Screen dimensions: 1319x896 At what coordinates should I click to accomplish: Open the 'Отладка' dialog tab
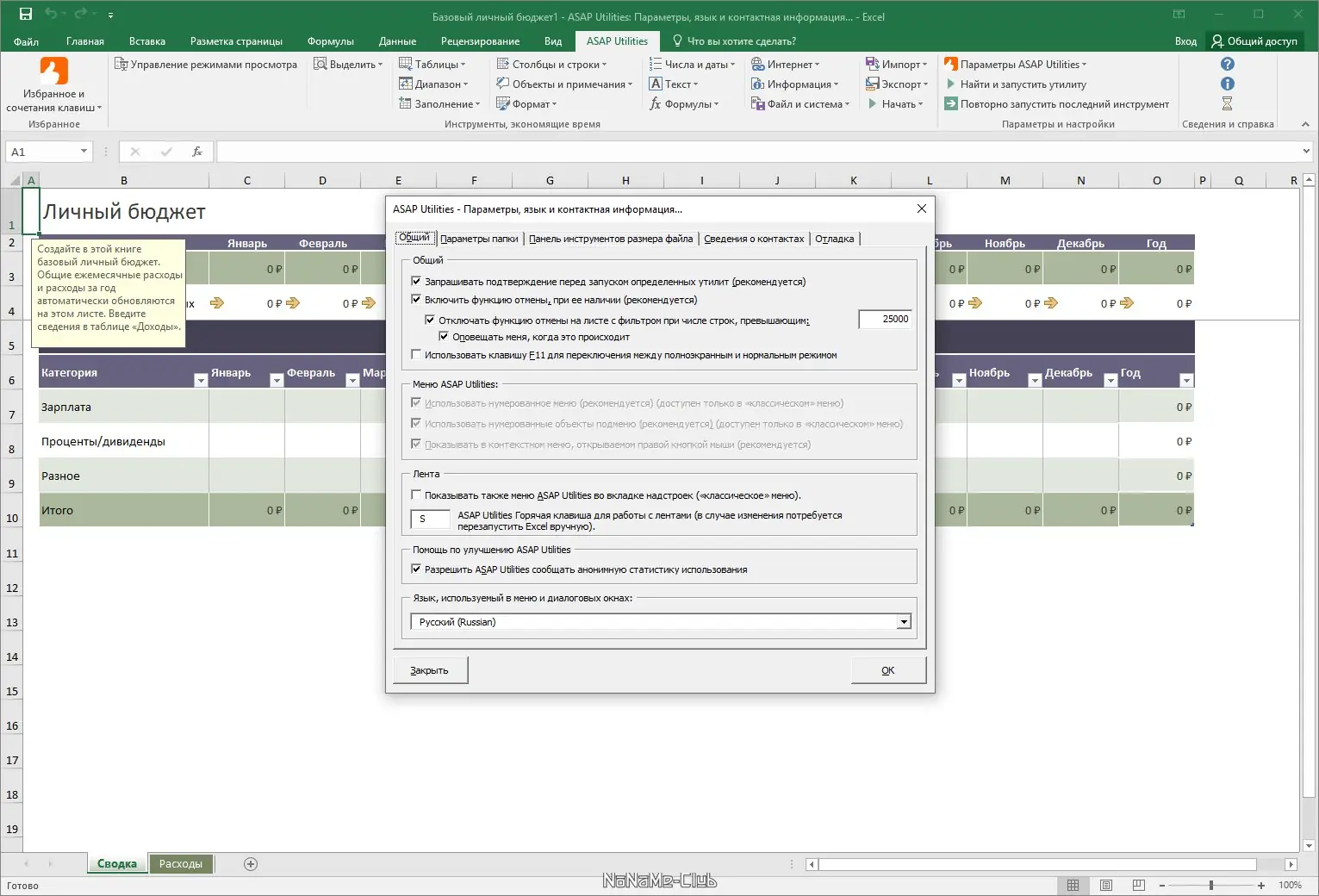tap(835, 239)
